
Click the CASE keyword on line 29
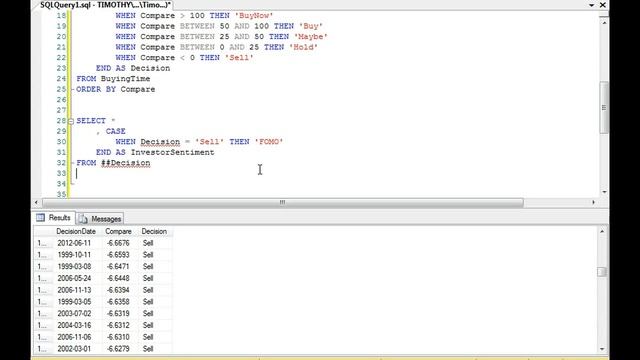pyautogui.click(x=116, y=131)
